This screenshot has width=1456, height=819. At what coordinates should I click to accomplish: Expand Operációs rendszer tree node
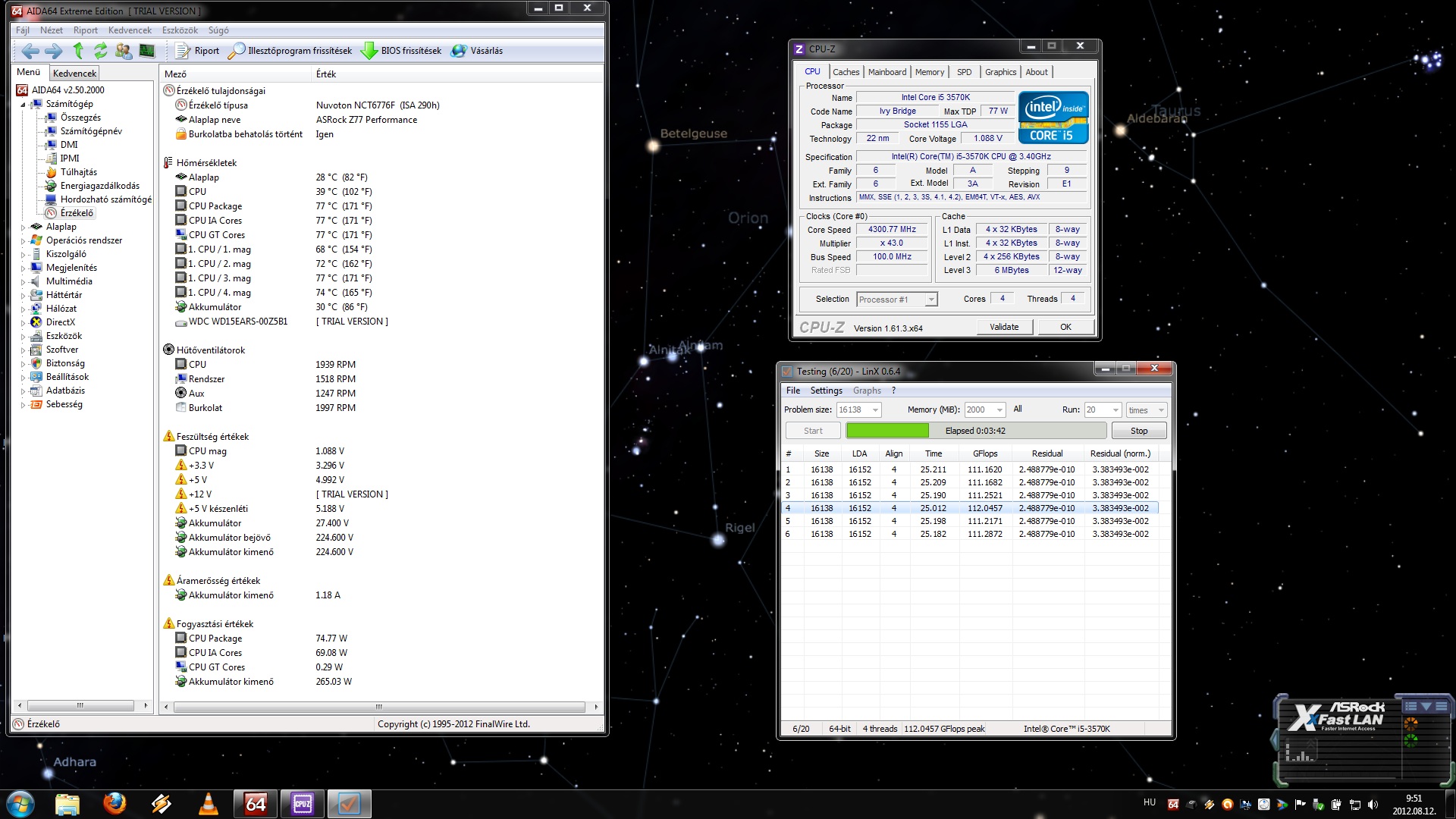click(23, 240)
